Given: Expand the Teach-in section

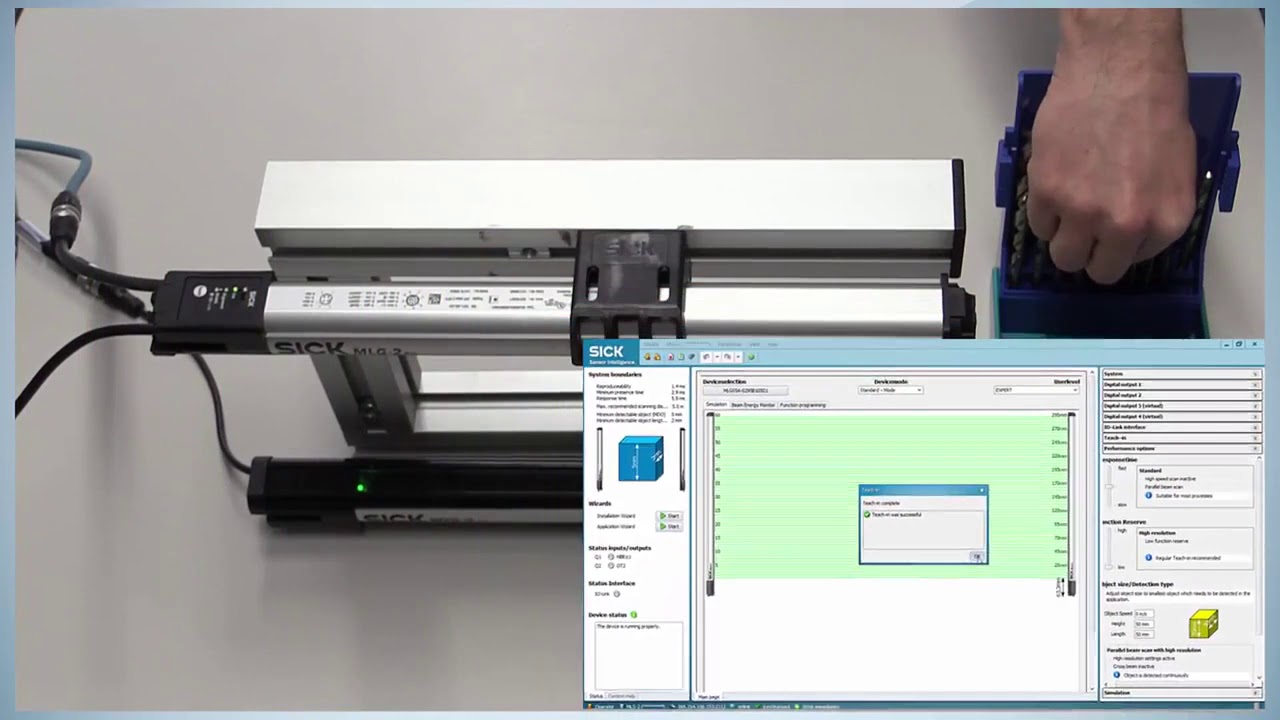Looking at the screenshot, I should 1181,438.
